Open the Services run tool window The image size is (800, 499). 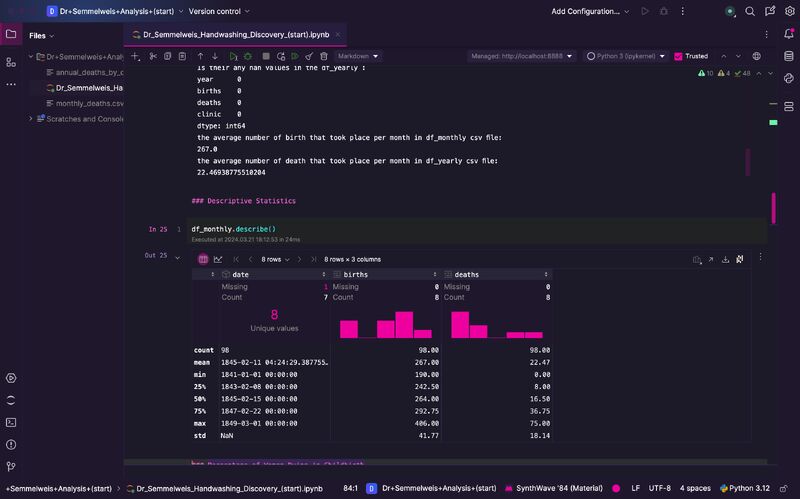coord(11,378)
